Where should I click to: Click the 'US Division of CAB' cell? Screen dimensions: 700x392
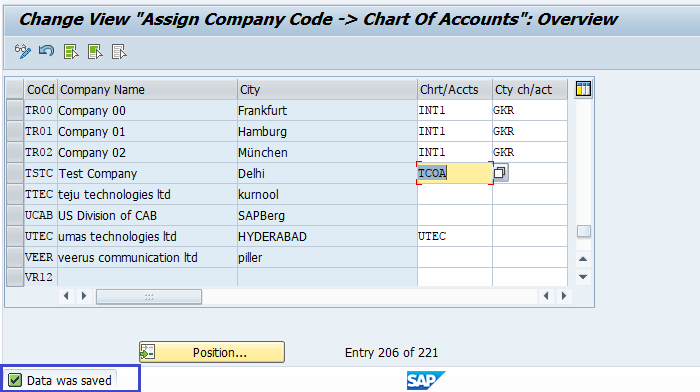147,215
